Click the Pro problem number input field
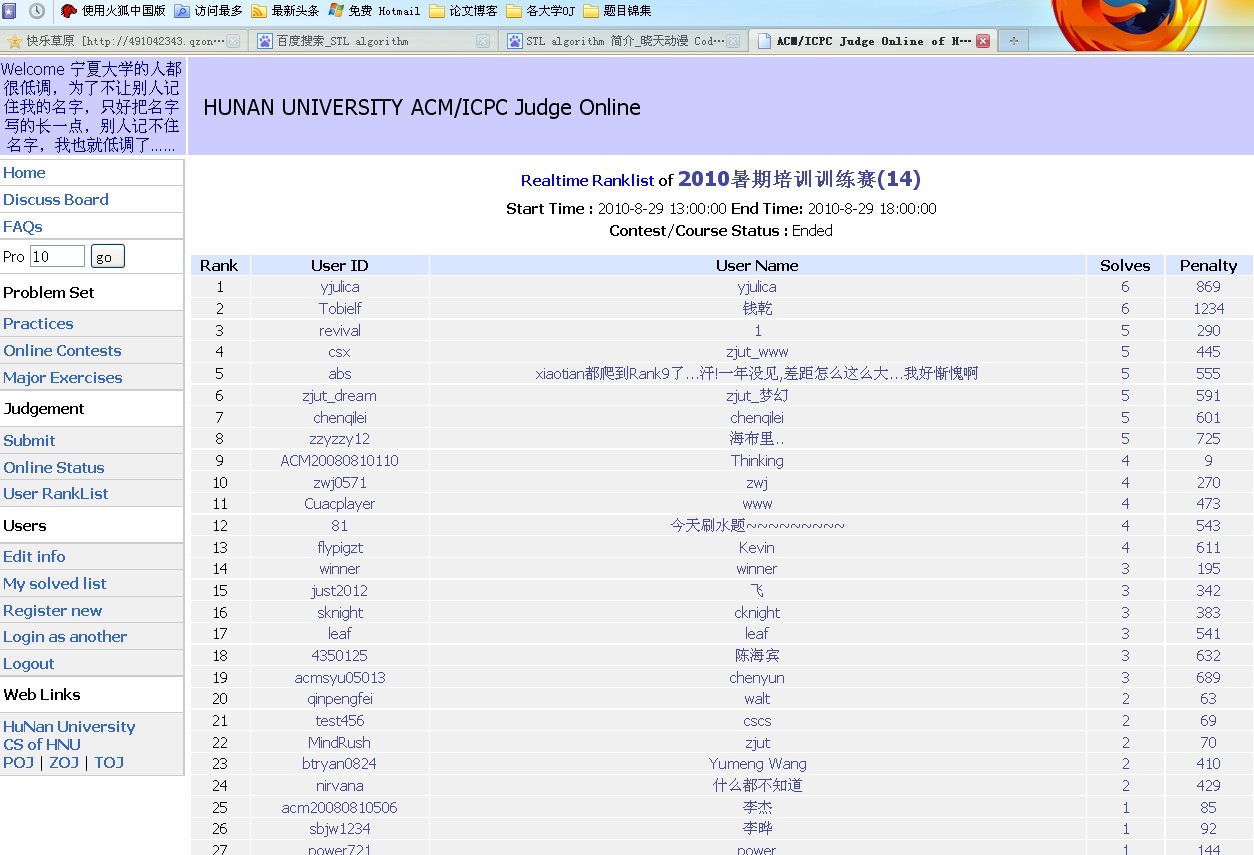The width and height of the screenshot is (1254, 855). point(57,256)
